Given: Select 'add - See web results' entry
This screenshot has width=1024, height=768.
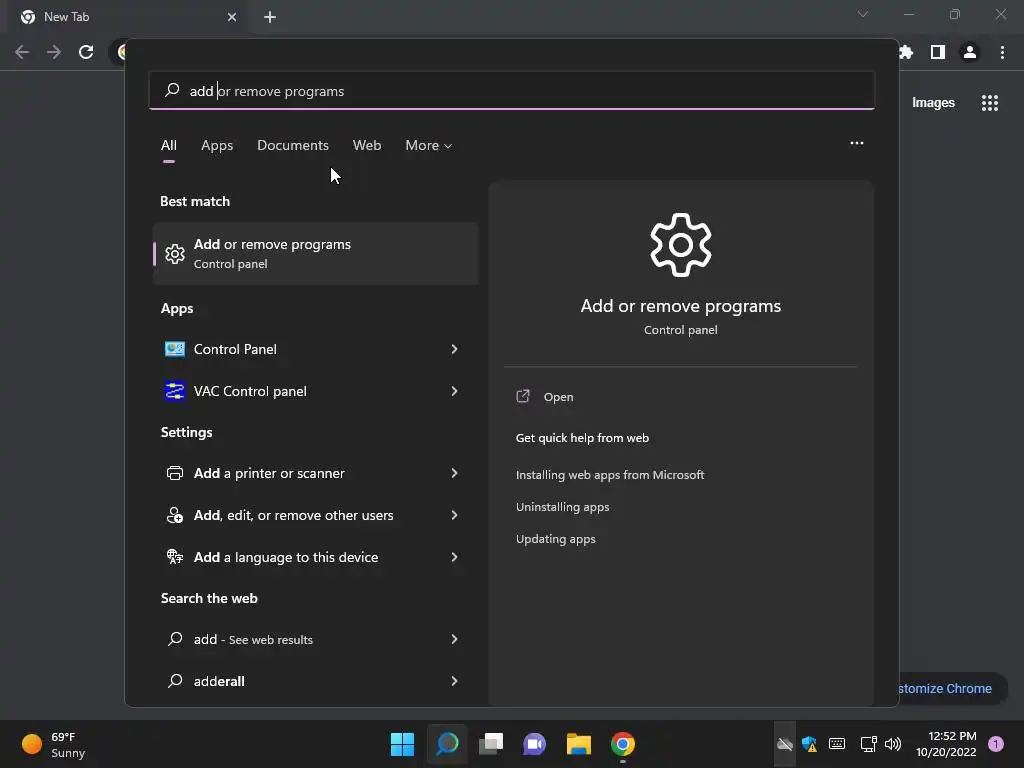Looking at the screenshot, I should [315, 639].
